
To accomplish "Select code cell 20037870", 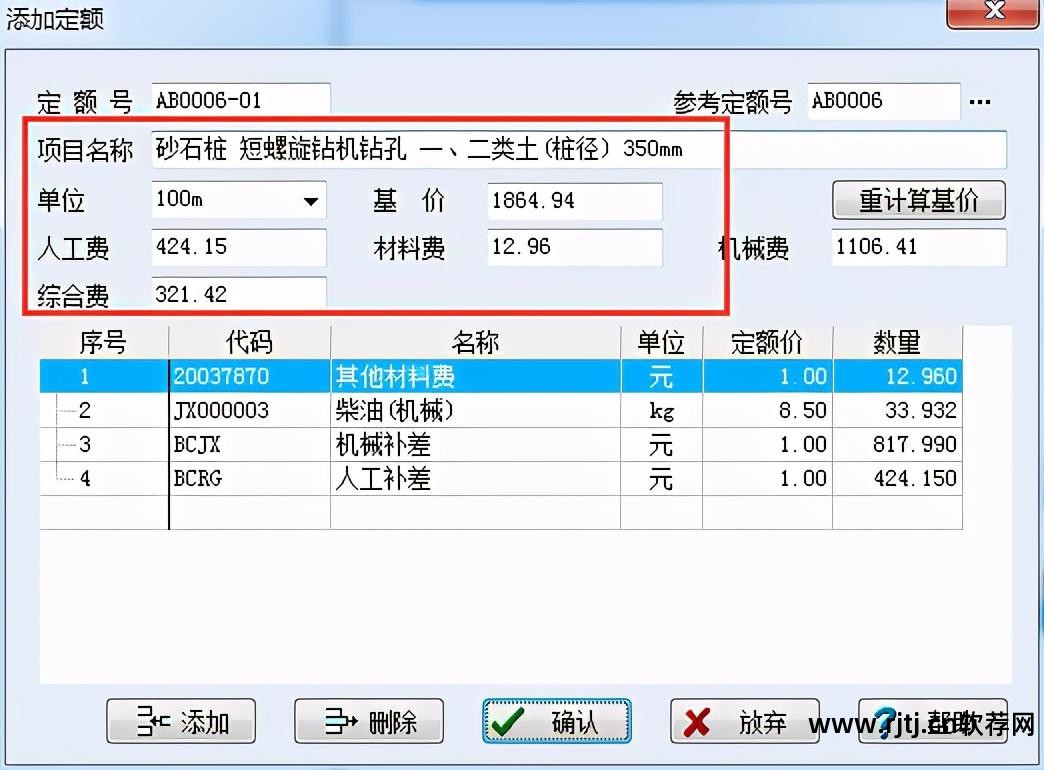I will [x=250, y=376].
